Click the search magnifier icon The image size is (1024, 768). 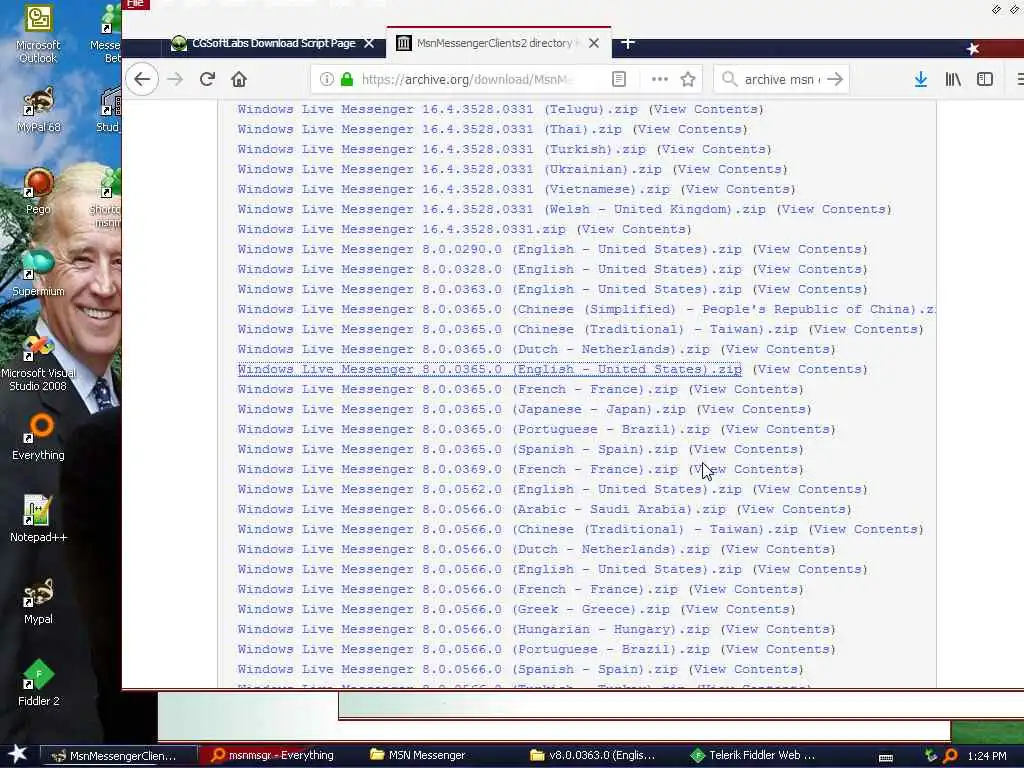tap(729, 80)
